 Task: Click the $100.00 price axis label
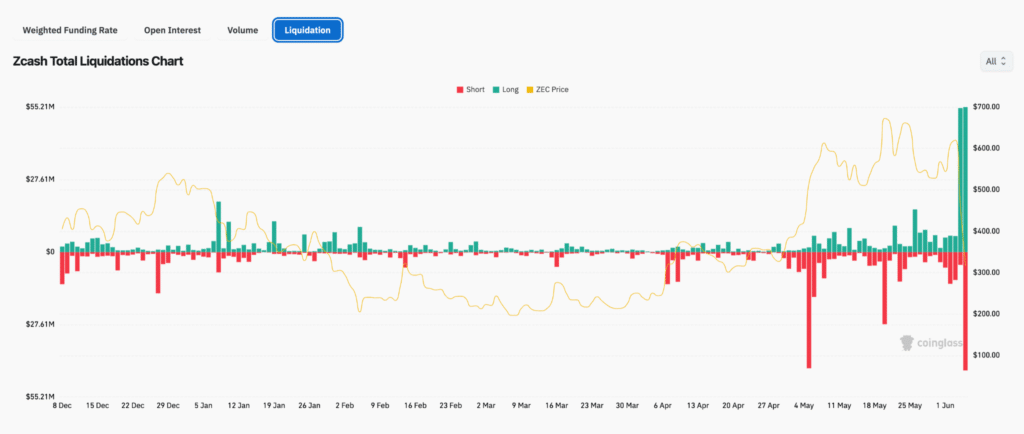[986, 355]
